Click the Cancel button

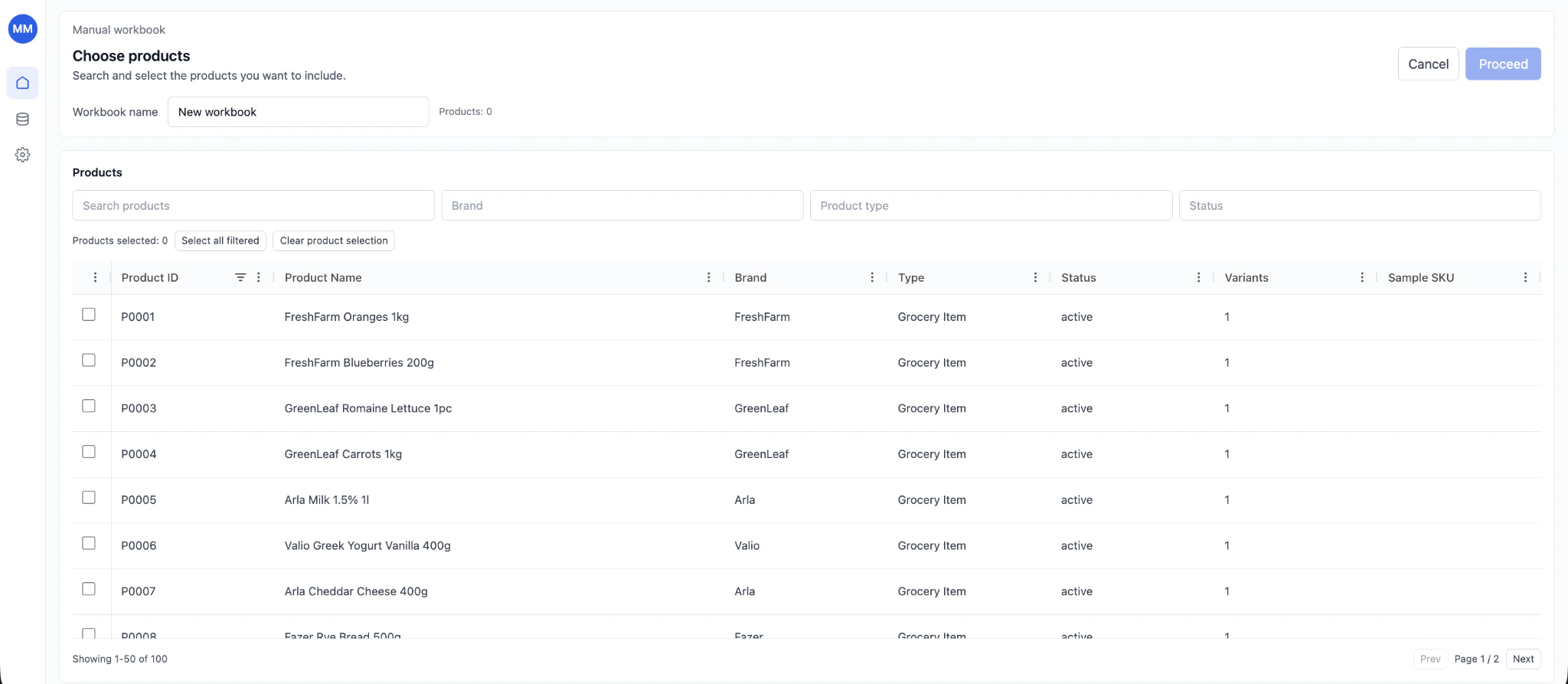click(1428, 64)
